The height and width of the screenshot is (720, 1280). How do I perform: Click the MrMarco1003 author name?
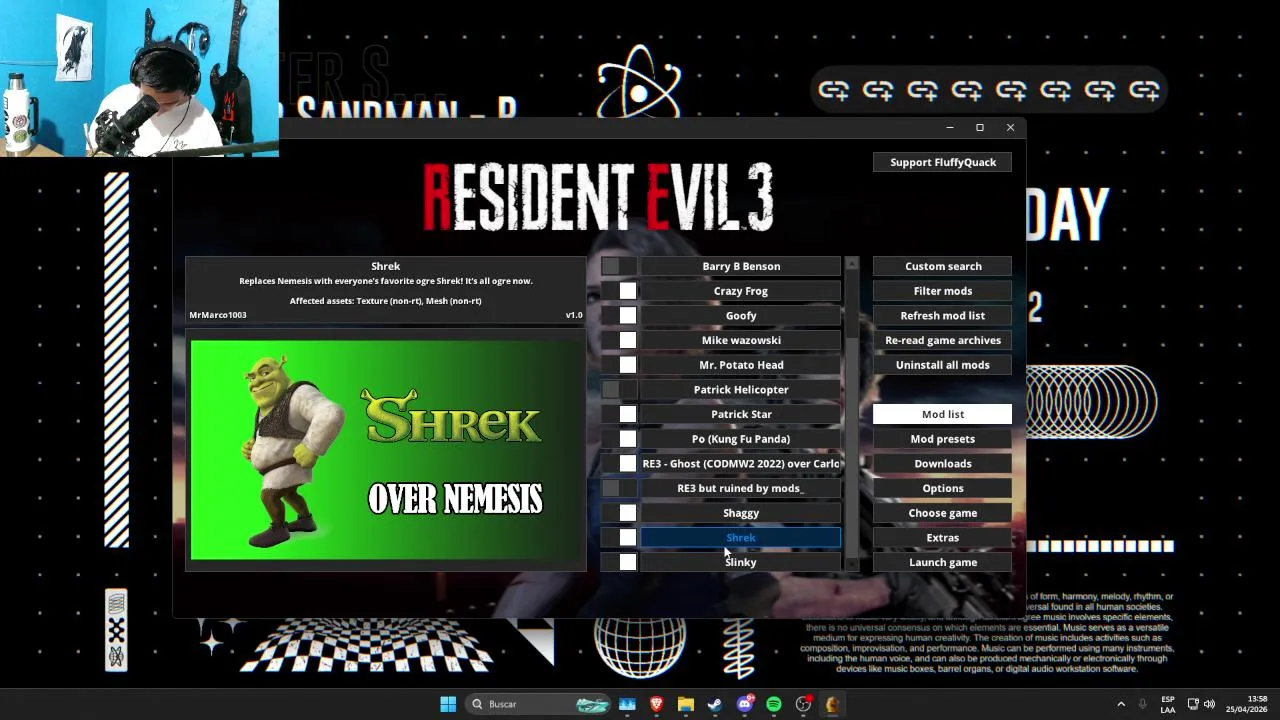click(x=218, y=315)
